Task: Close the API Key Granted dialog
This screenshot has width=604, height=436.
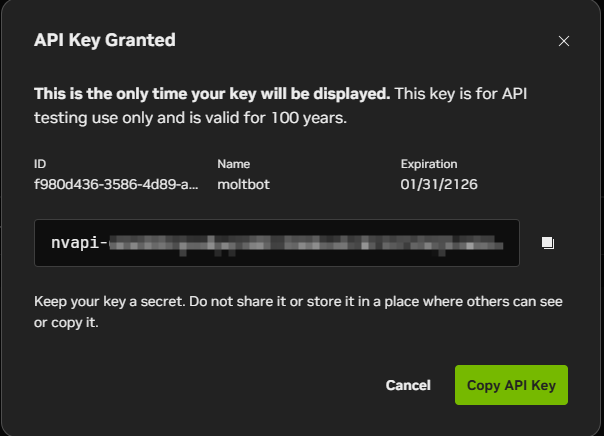Action: (563, 41)
